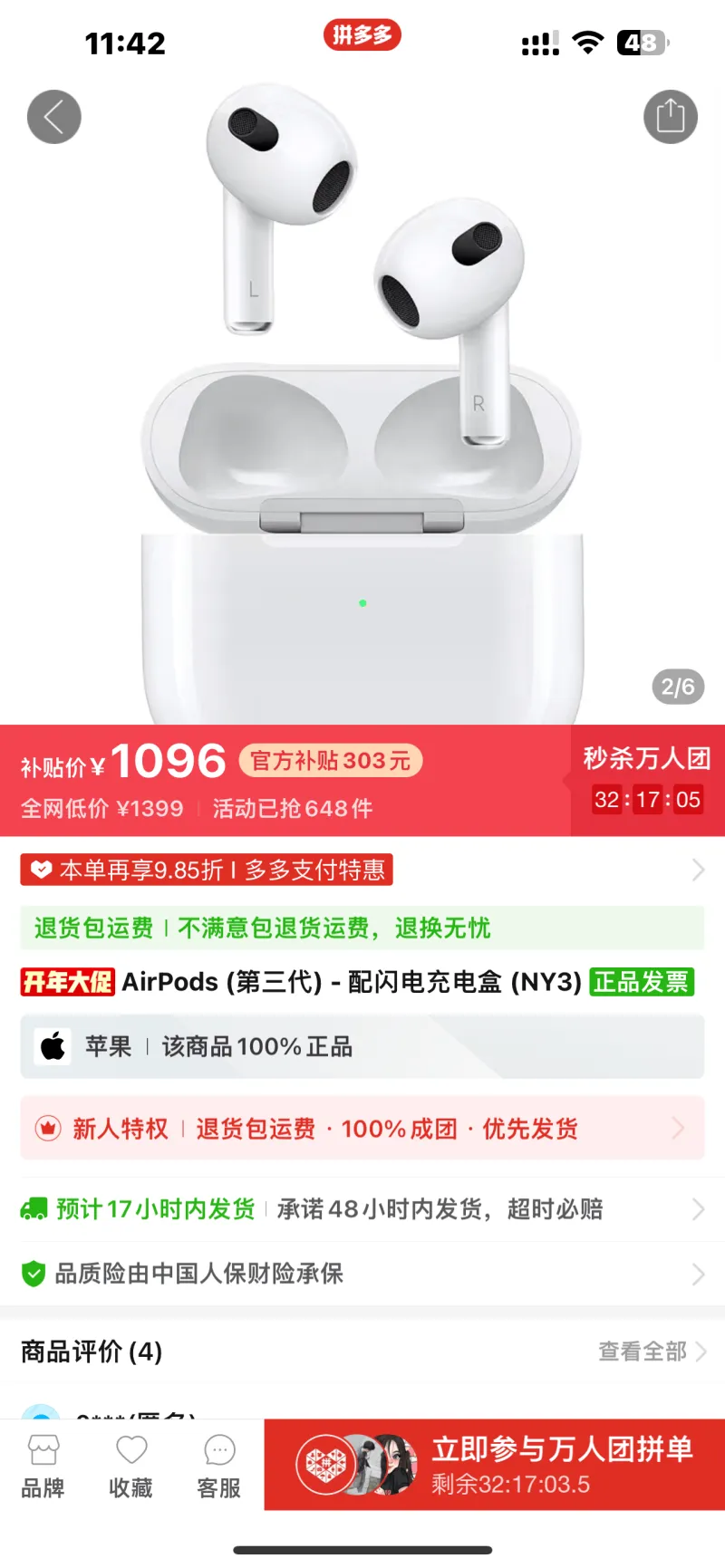The width and height of the screenshot is (725, 1568).
Task: Tap the Apple logo brand icon
Action: click(53, 1046)
